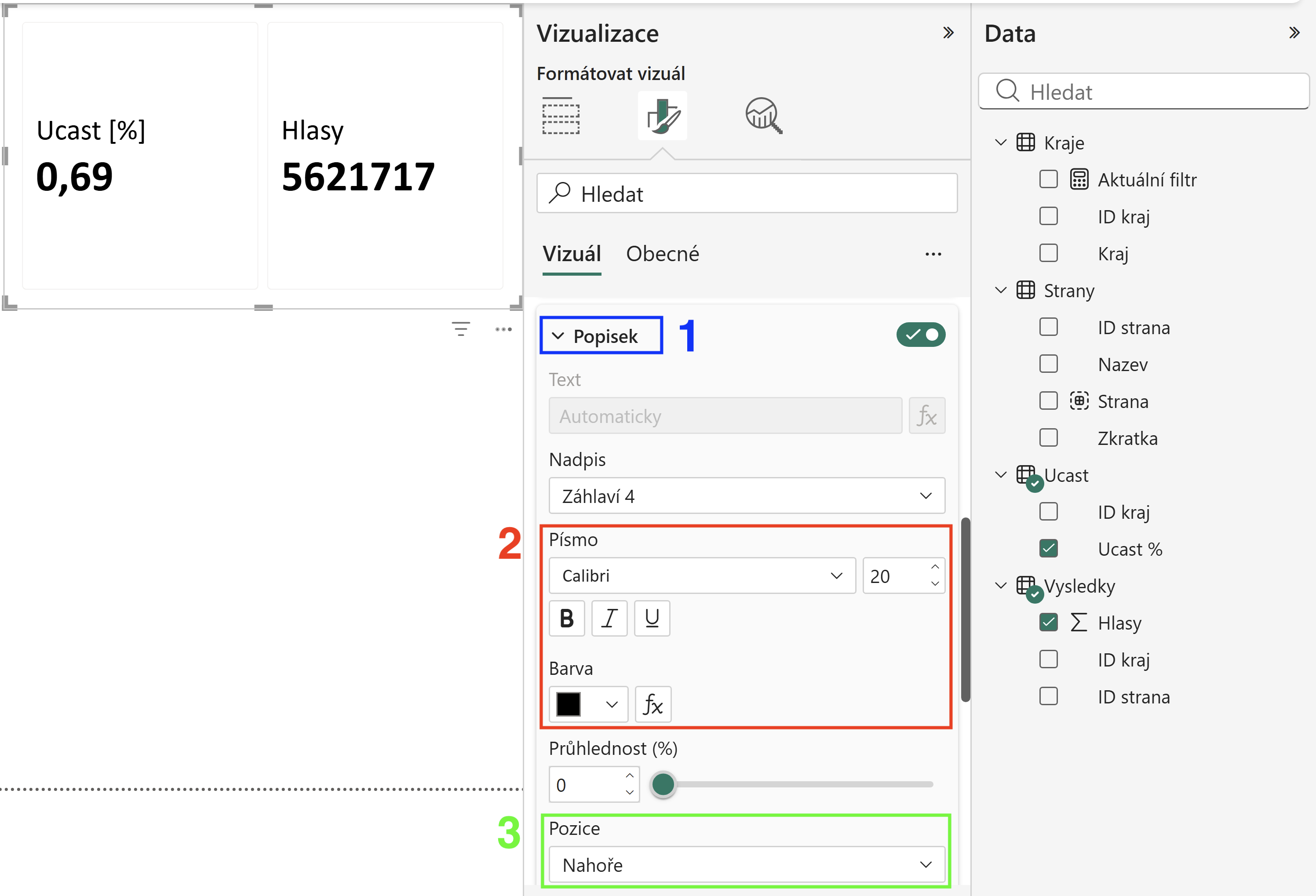The width and height of the screenshot is (1316, 896).
Task: Check the Nazev field checkbox
Action: click(1049, 364)
